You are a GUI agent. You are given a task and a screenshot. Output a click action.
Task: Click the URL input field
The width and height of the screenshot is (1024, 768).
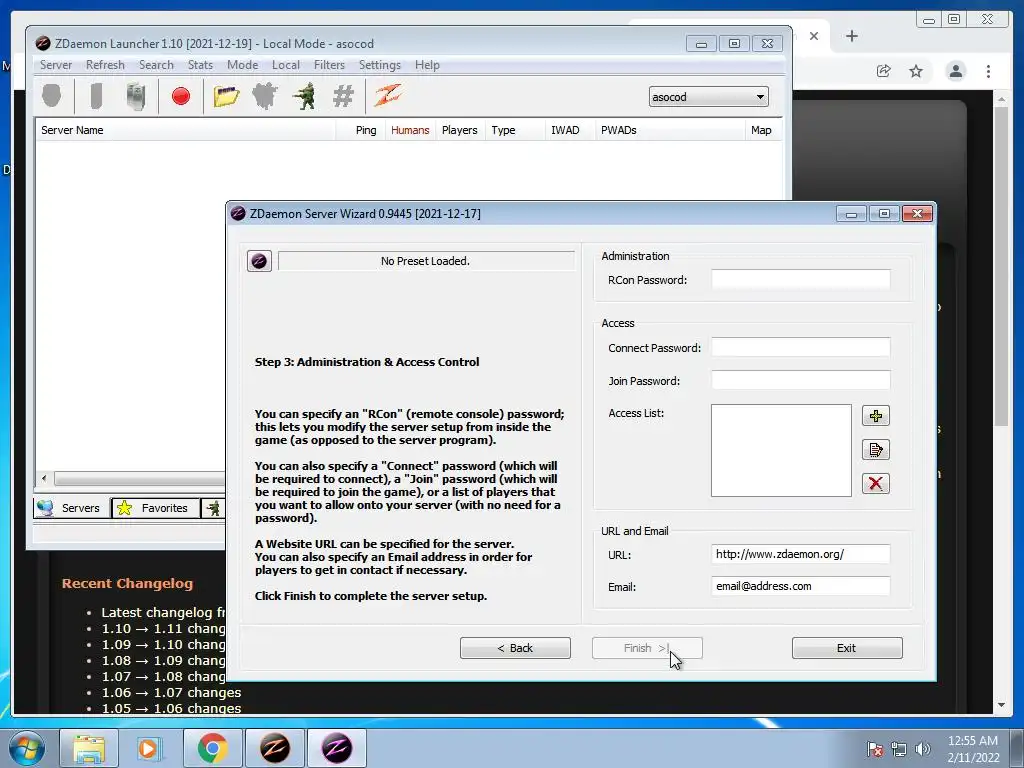[x=801, y=554]
